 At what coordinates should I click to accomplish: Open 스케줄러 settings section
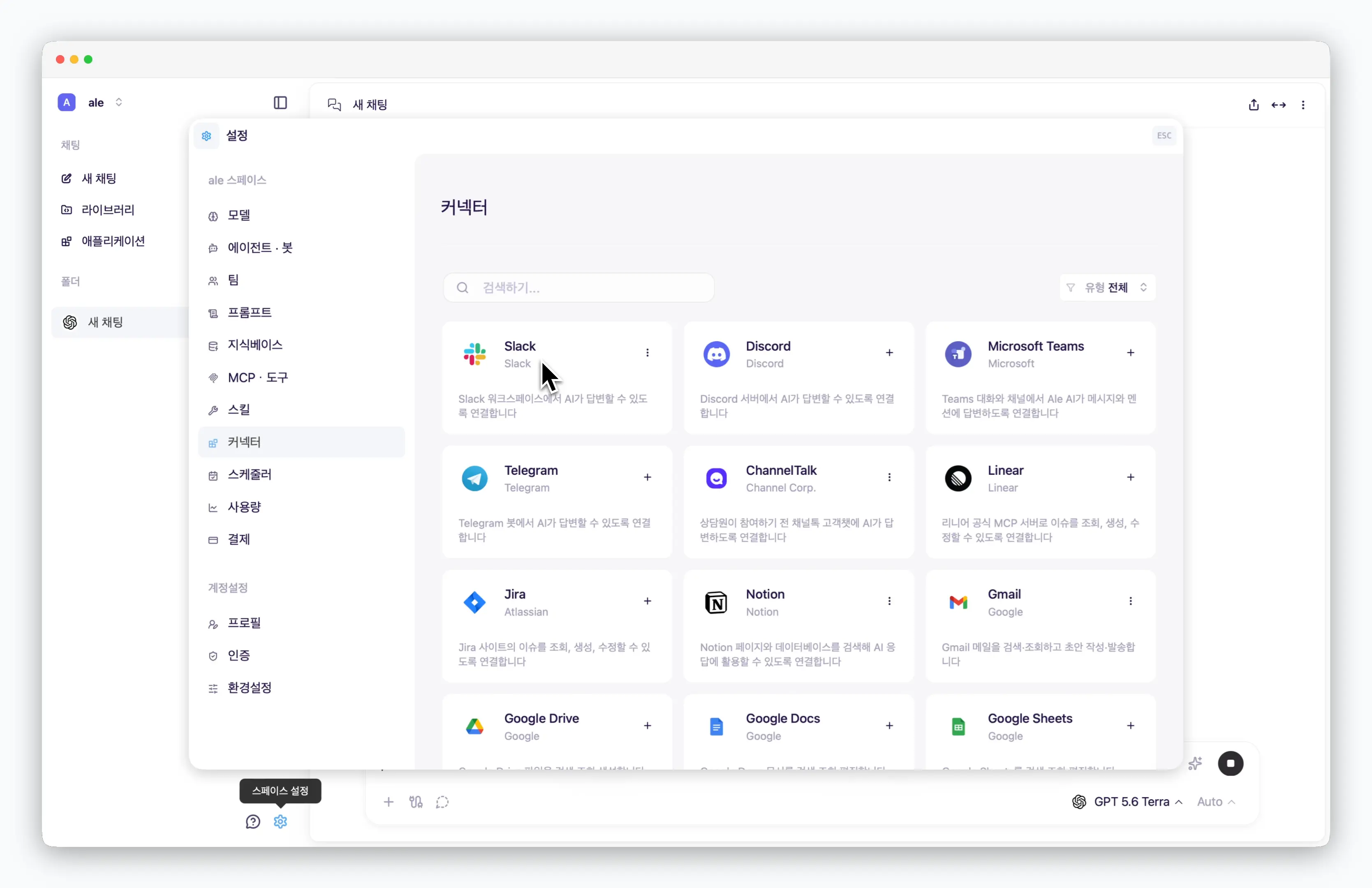(x=301, y=474)
